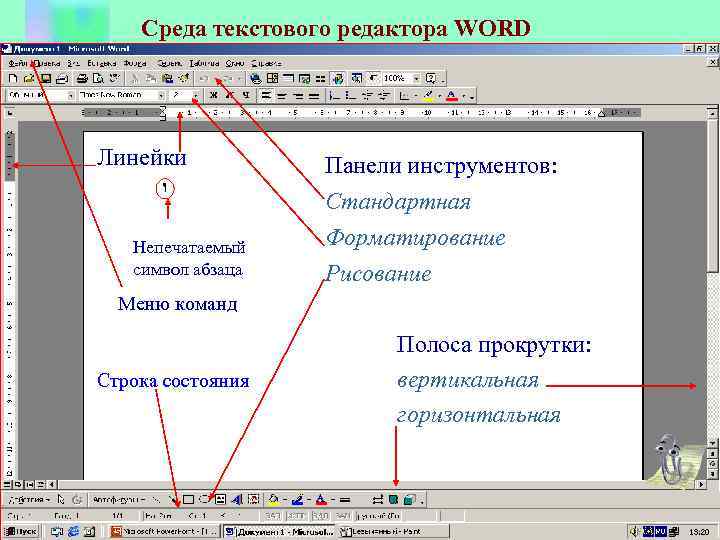Image resolution: width=720 pixels, height=540 pixels.
Task: Center the paragraph text
Action: (x=282, y=96)
